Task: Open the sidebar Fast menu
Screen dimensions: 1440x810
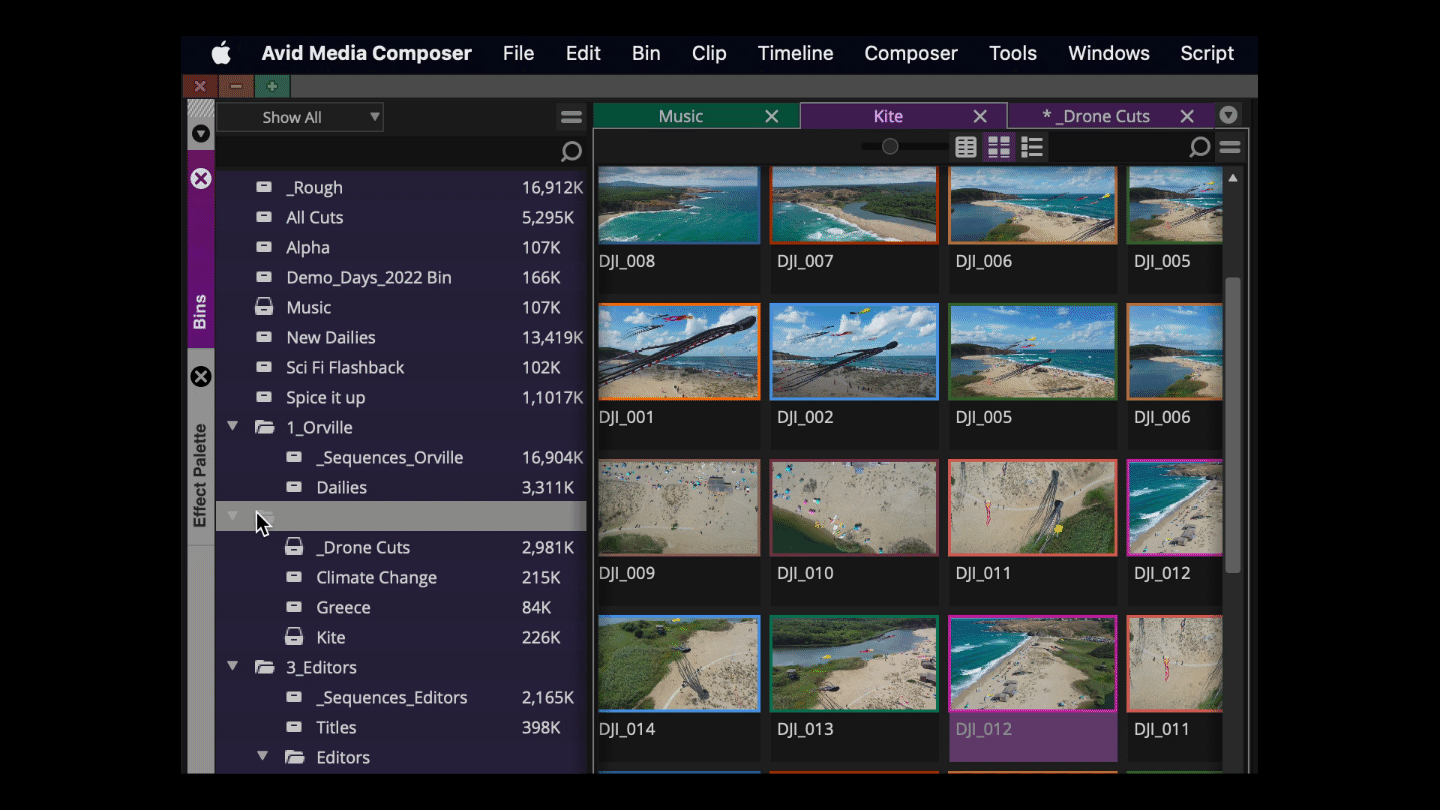Action: (x=571, y=116)
